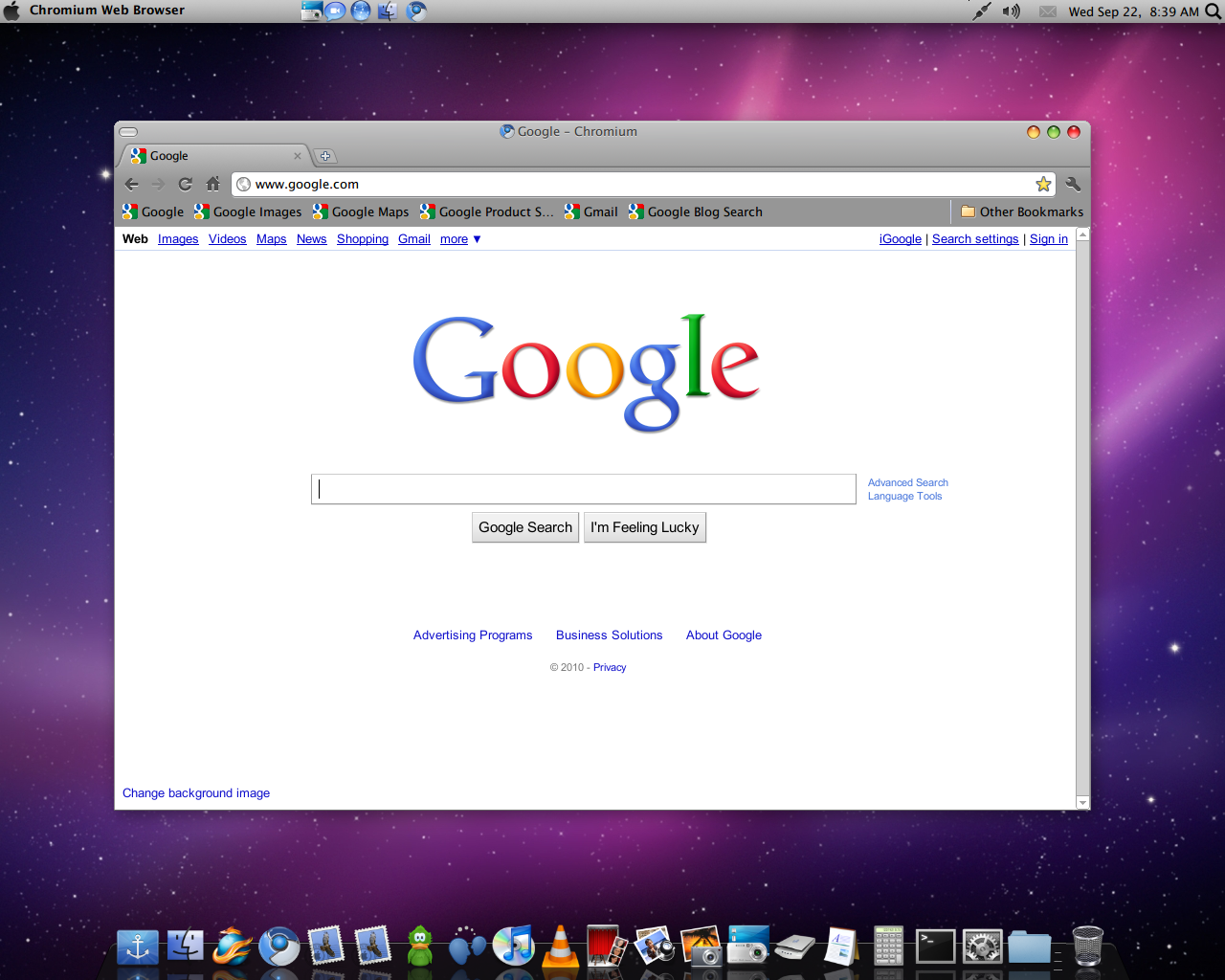Open the Chromium Web Browser menu
The width and height of the screenshot is (1225, 980).
pos(107,11)
